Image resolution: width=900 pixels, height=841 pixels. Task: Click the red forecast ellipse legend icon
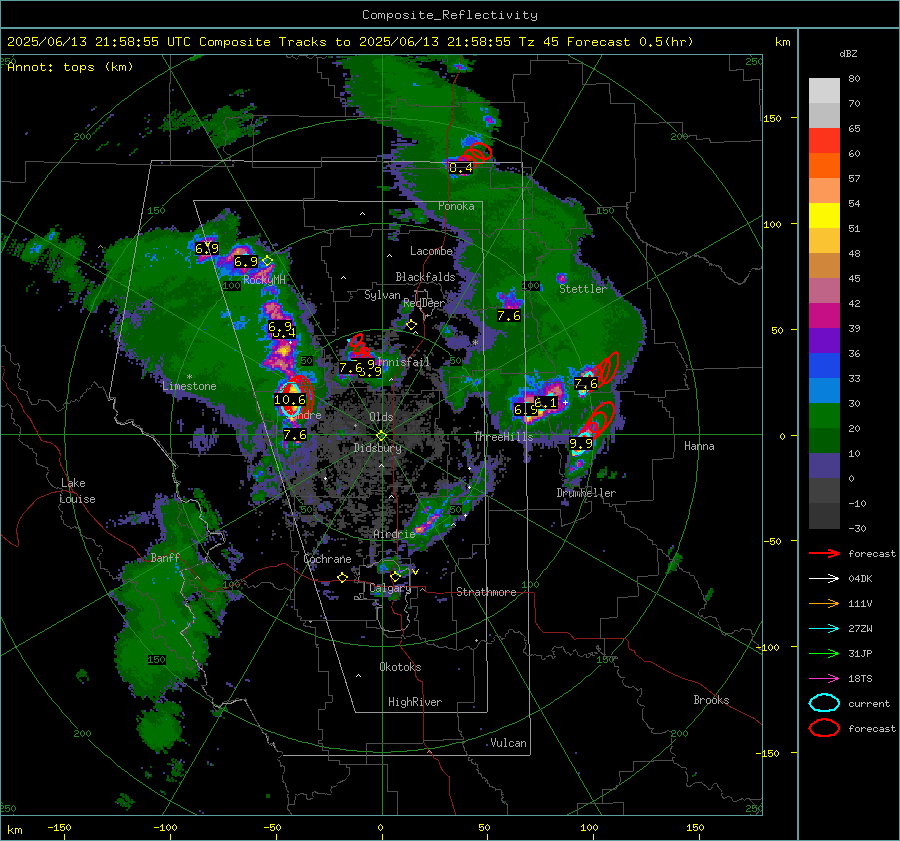[x=824, y=728]
